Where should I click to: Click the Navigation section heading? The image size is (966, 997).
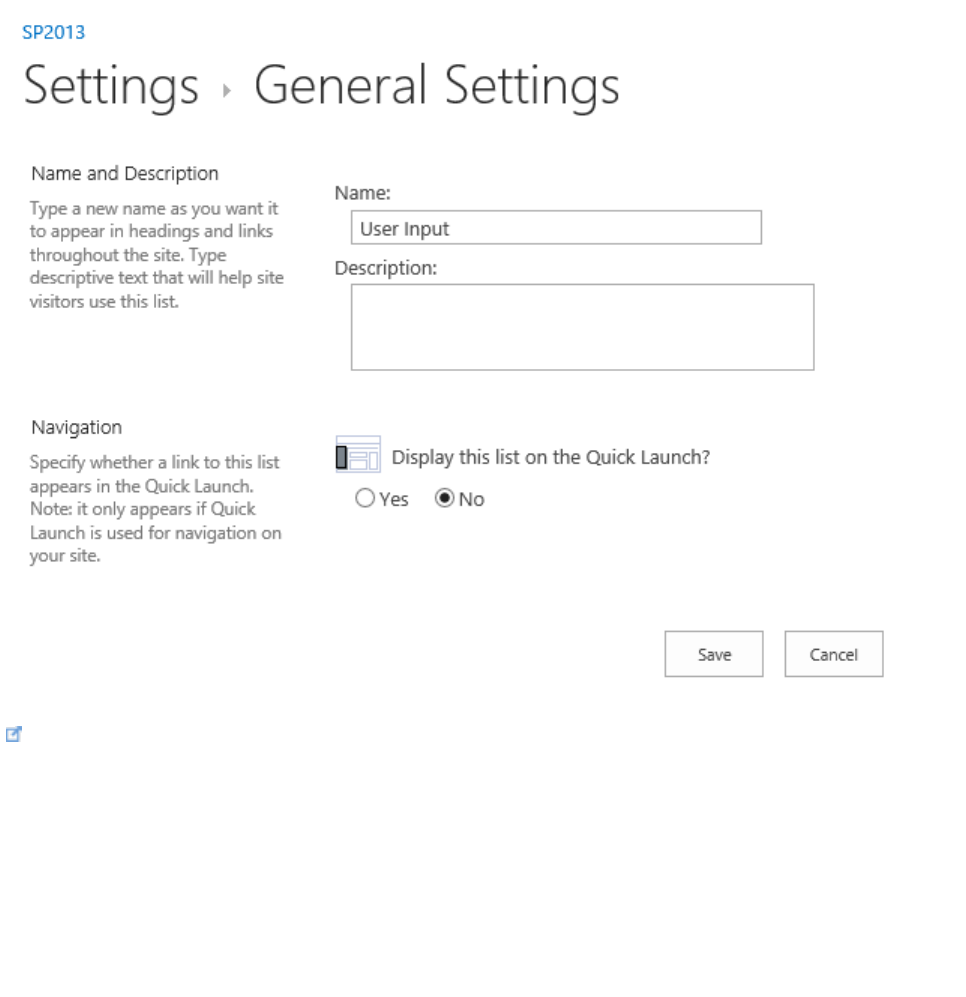pos(76,428)
